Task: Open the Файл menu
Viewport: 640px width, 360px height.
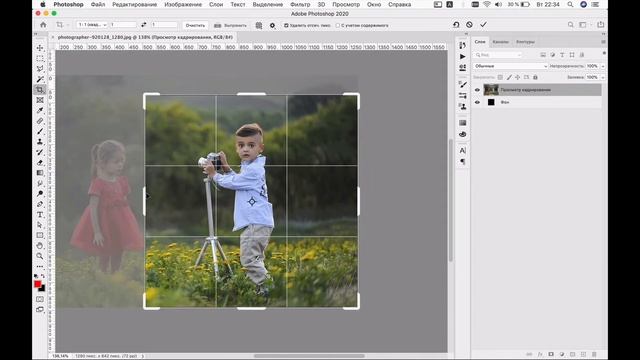Action: pos(98,4)
